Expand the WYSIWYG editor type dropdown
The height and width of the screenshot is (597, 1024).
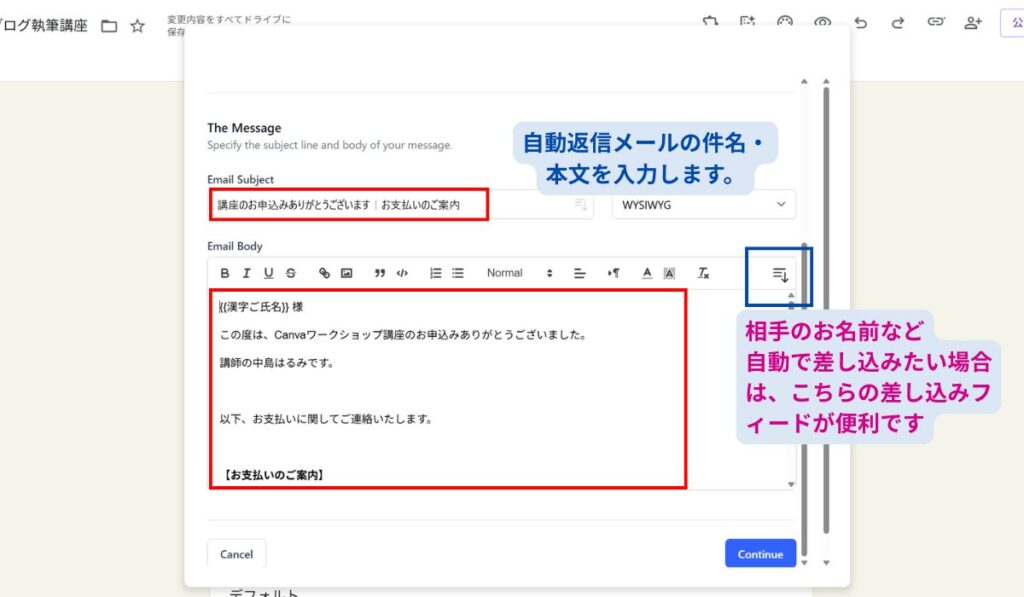[703, 204]
